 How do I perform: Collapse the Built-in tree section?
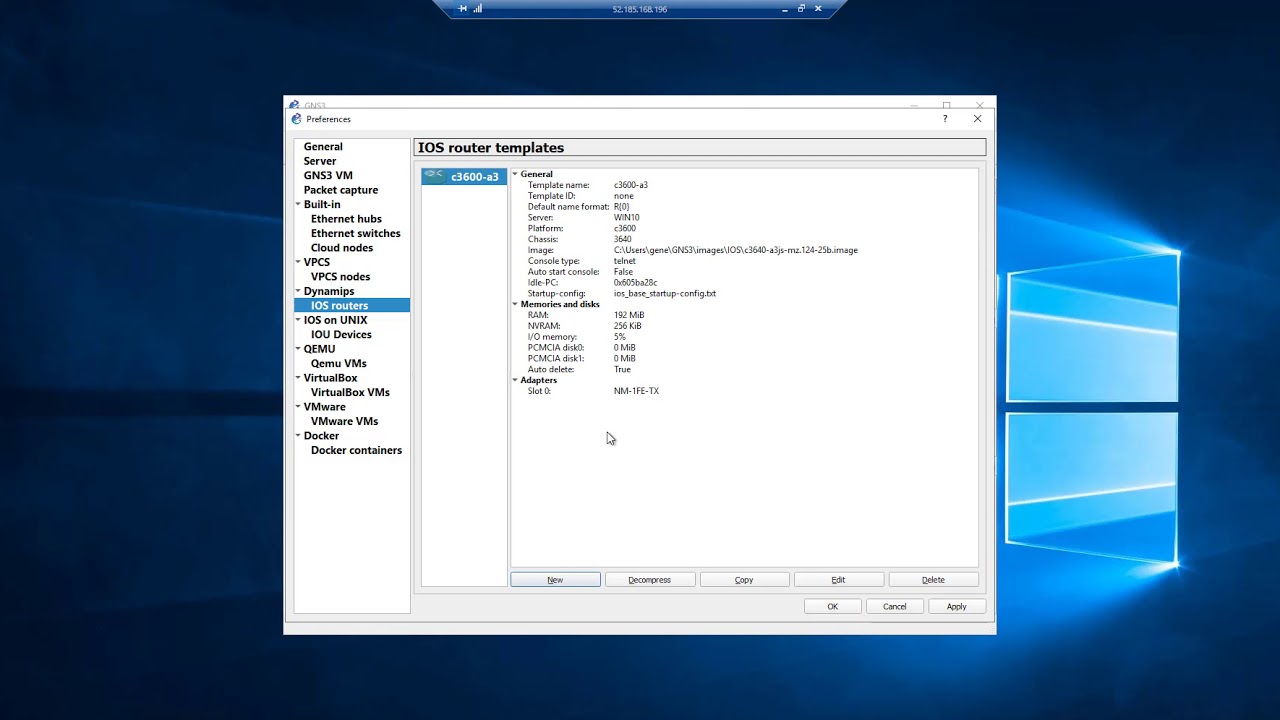tap(298, 205)
